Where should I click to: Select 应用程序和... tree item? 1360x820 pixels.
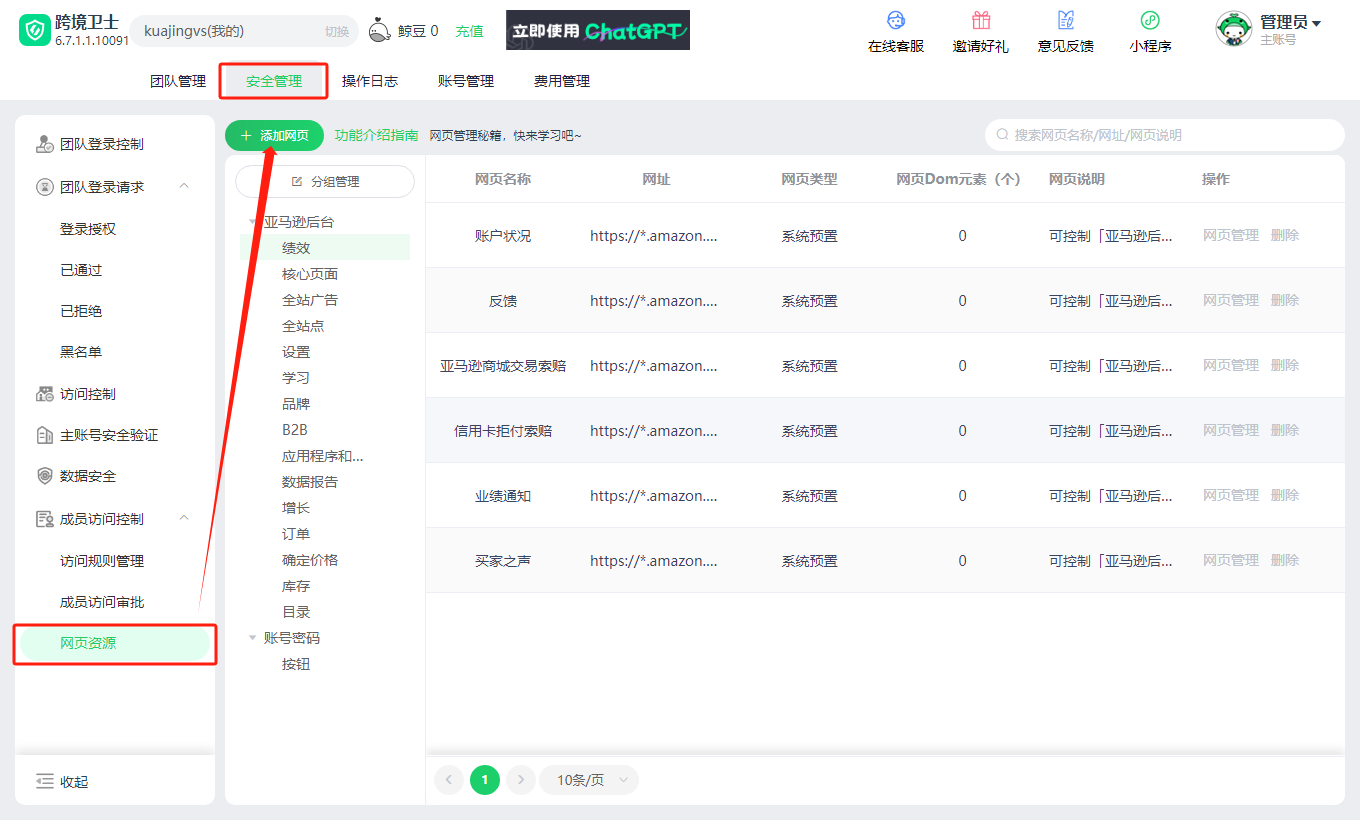coord(322,456)
